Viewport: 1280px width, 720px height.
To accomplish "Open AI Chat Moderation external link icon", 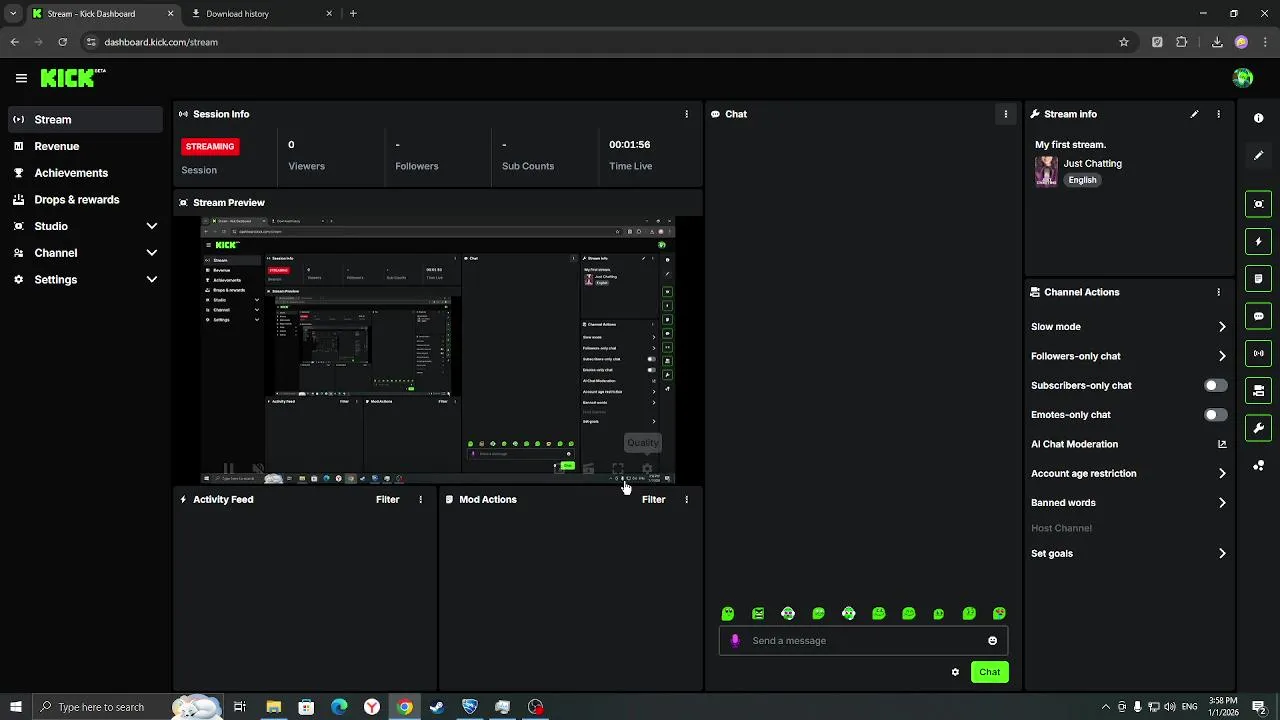I will pyautogui.click(x=1222, y=444).
